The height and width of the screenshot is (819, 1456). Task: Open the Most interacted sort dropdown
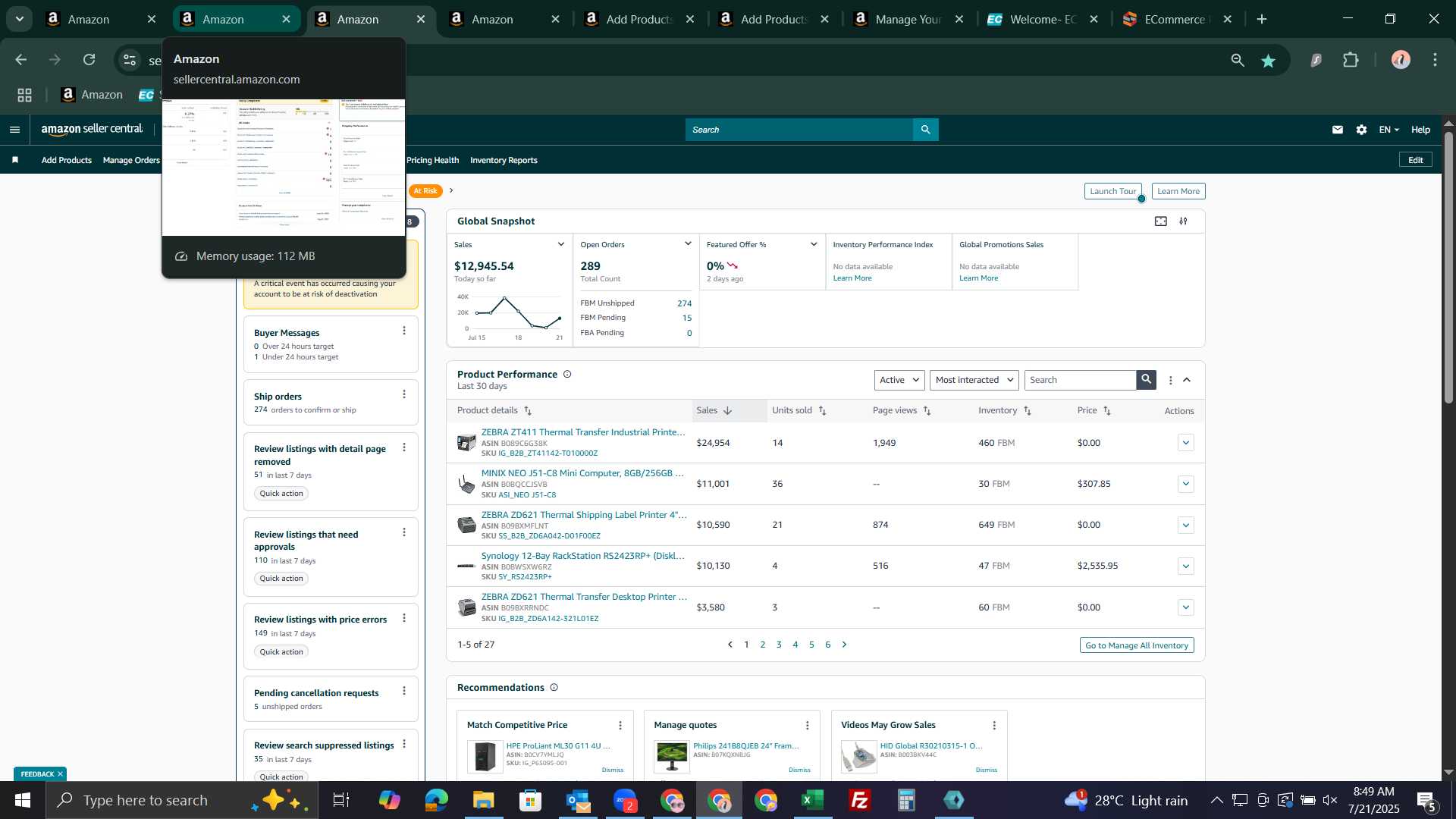[x=974, y=380]
